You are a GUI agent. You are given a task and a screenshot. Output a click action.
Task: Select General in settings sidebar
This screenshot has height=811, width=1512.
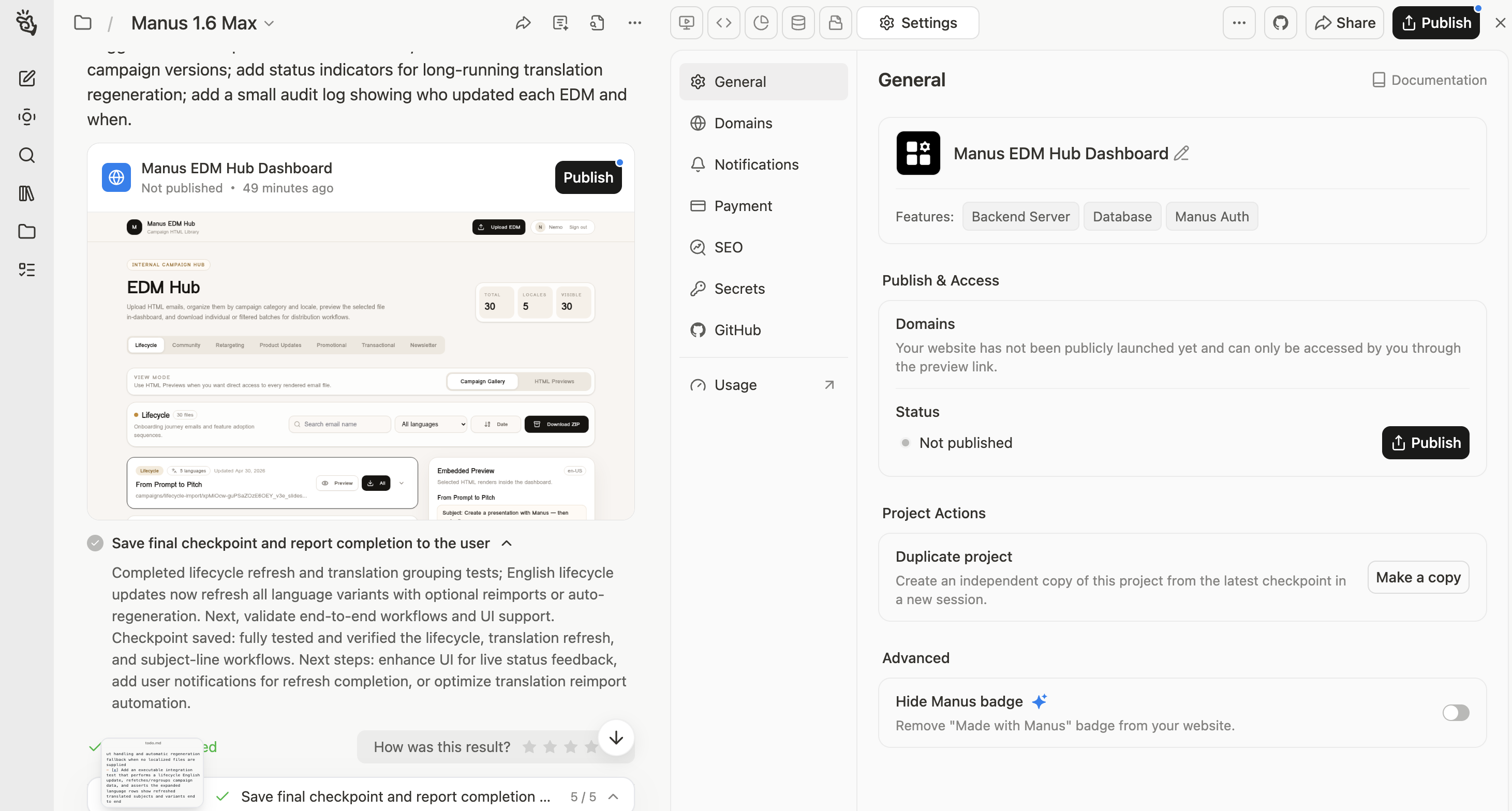tap(763, 82)
